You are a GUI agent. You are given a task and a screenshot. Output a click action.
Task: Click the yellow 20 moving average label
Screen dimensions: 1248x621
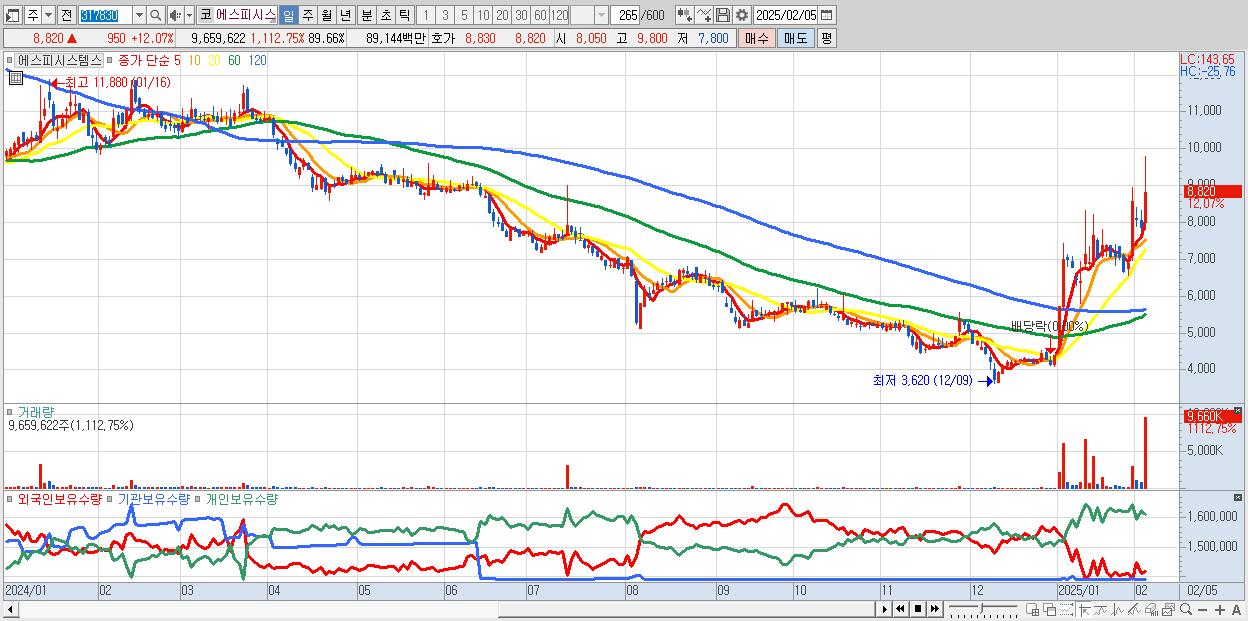(215, 61)
